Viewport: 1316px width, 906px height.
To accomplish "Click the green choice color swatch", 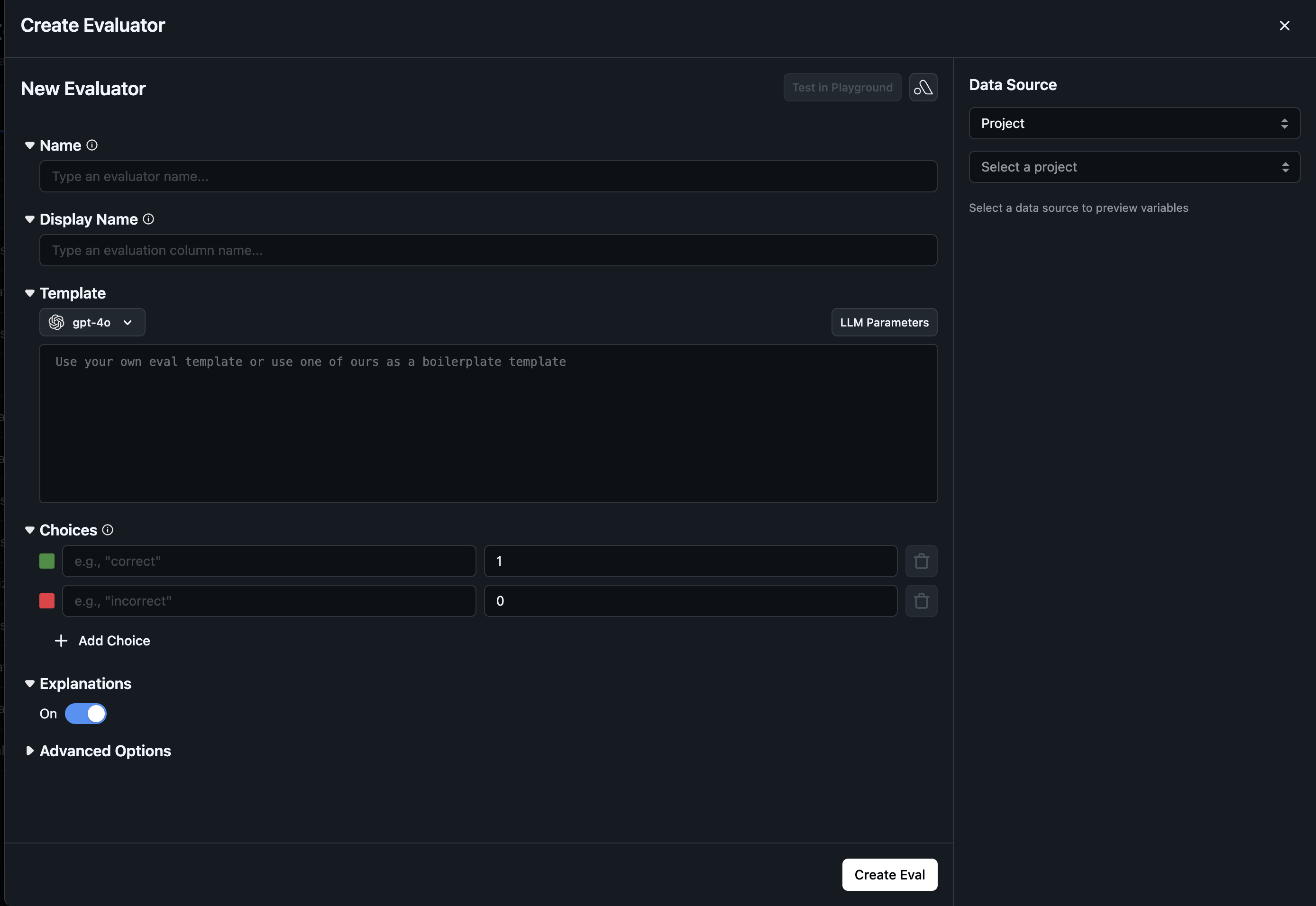I will [47, 561].
